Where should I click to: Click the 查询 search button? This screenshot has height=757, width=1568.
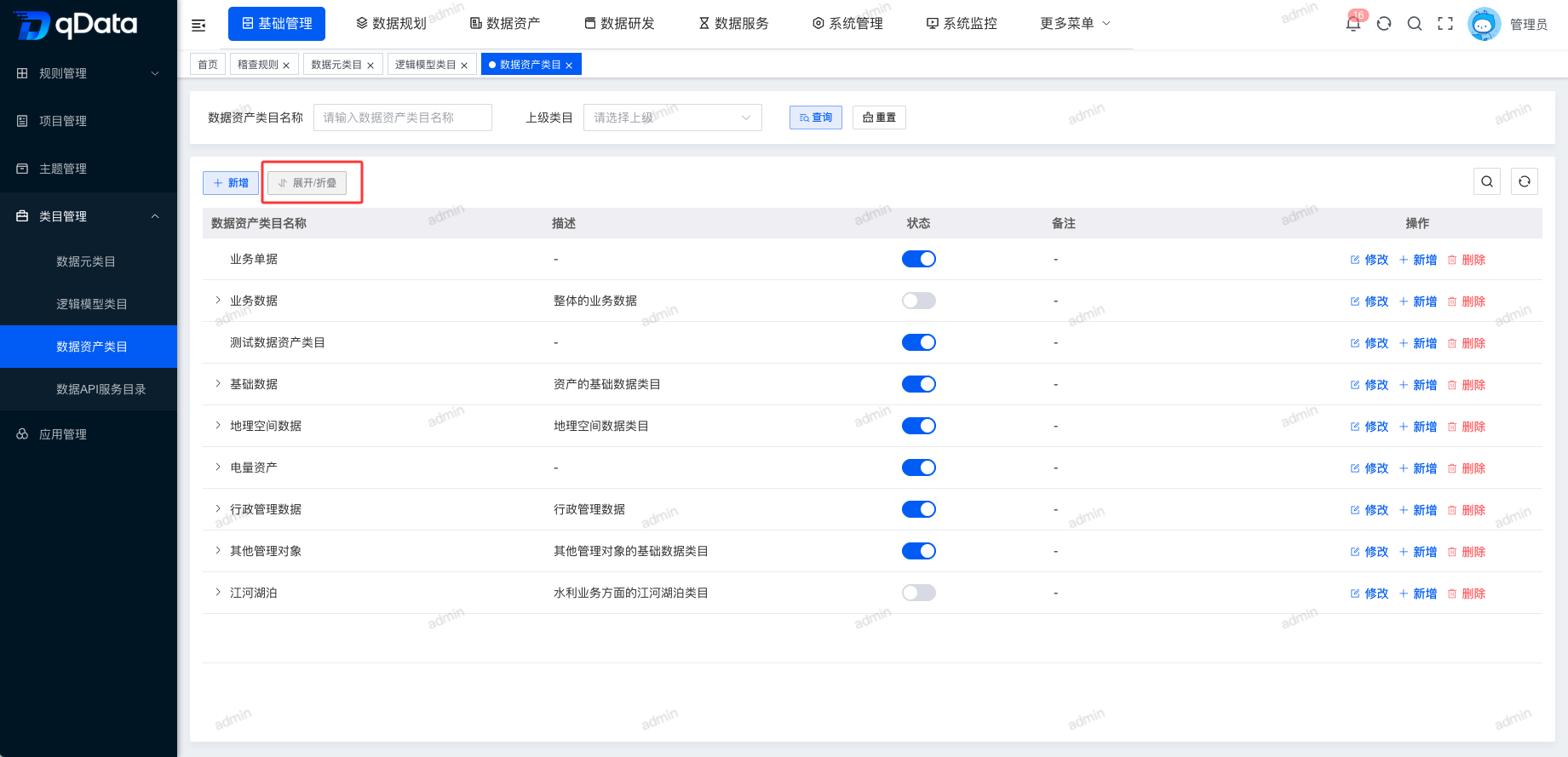(816, 118)
